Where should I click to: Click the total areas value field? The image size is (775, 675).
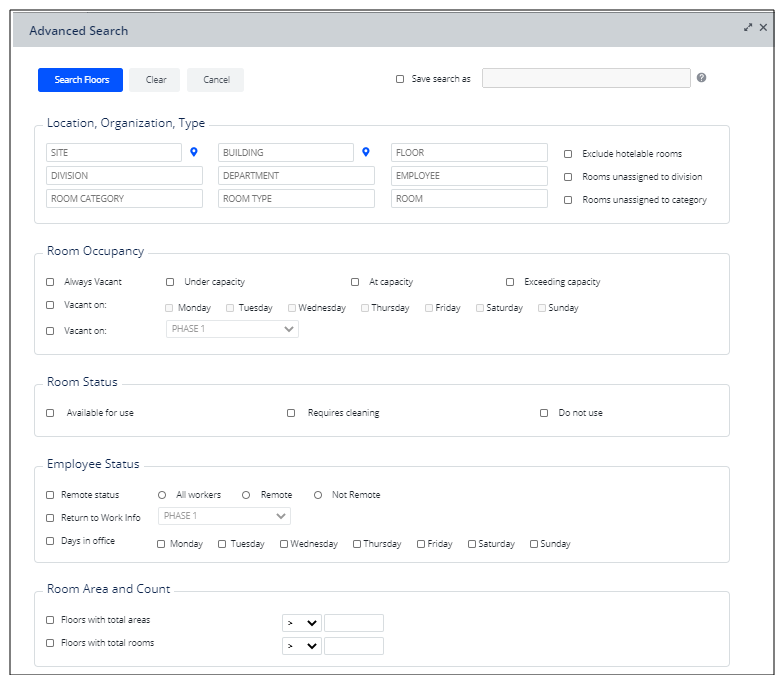click(x=354, y=623)
